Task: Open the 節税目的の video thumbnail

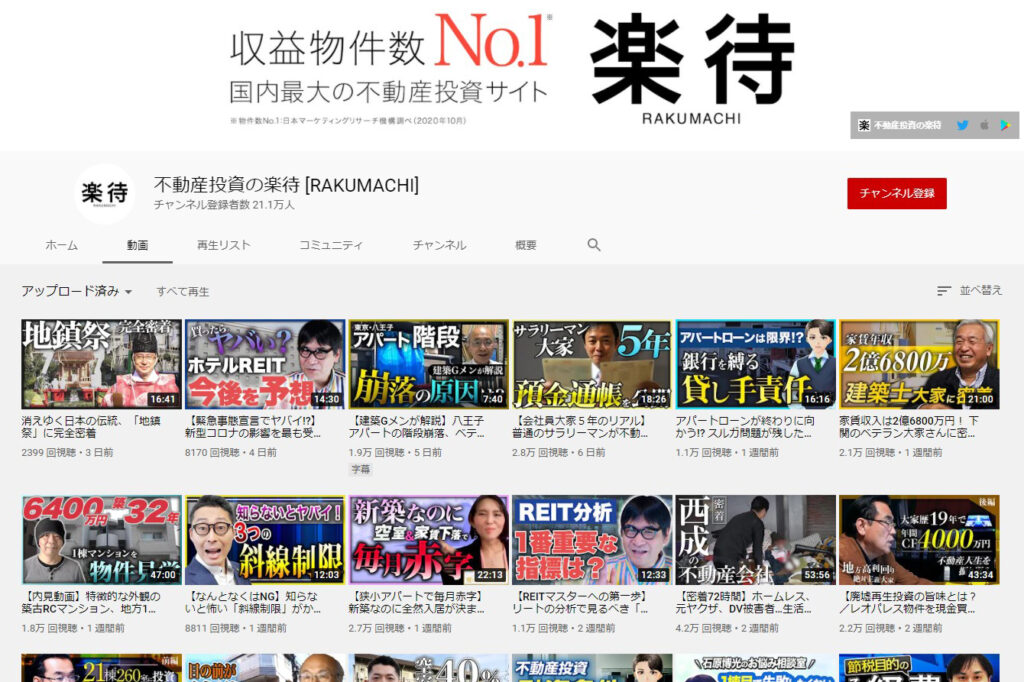Action: (x=919, y=668)
